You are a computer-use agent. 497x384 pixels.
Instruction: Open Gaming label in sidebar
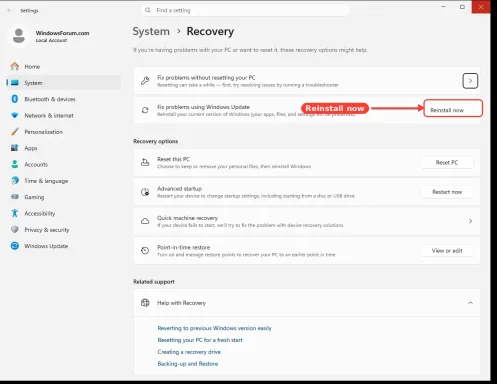[x=34, y=197]
